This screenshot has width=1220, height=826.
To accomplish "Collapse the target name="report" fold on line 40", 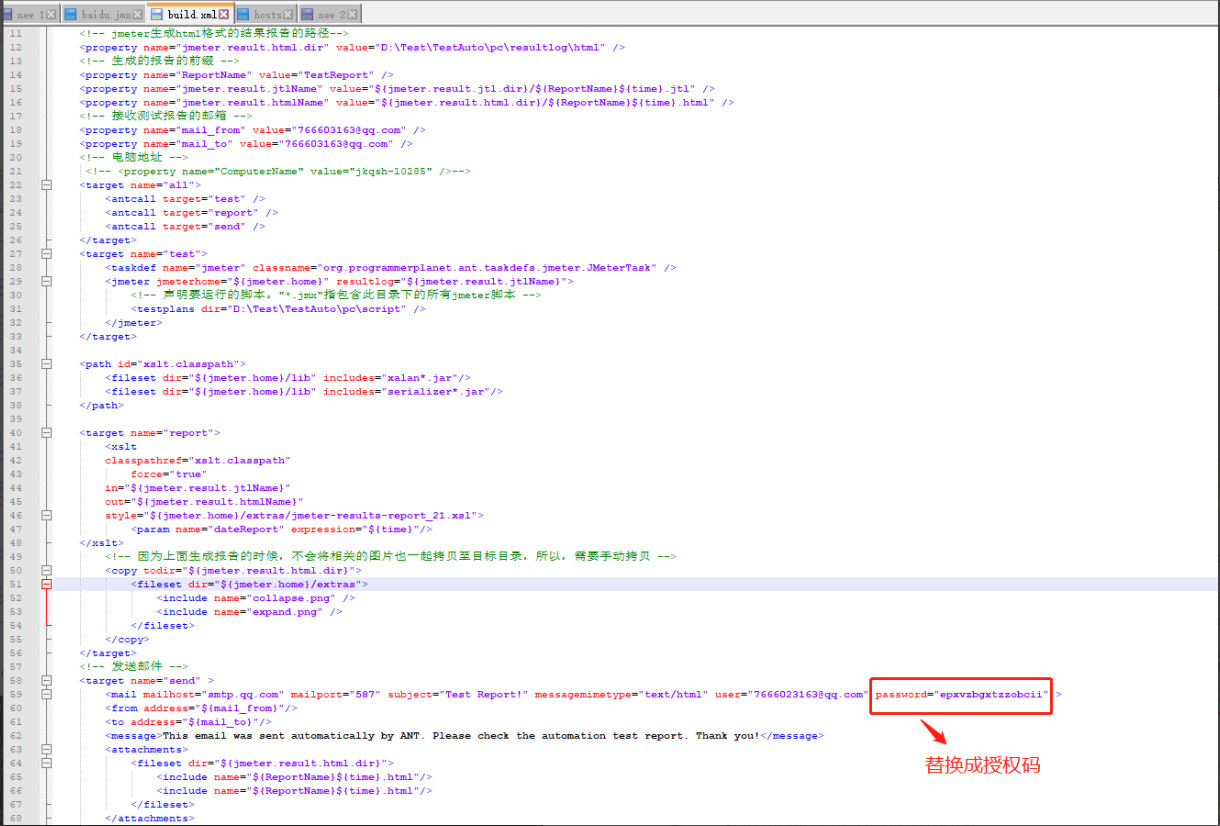I will (46, 433).
